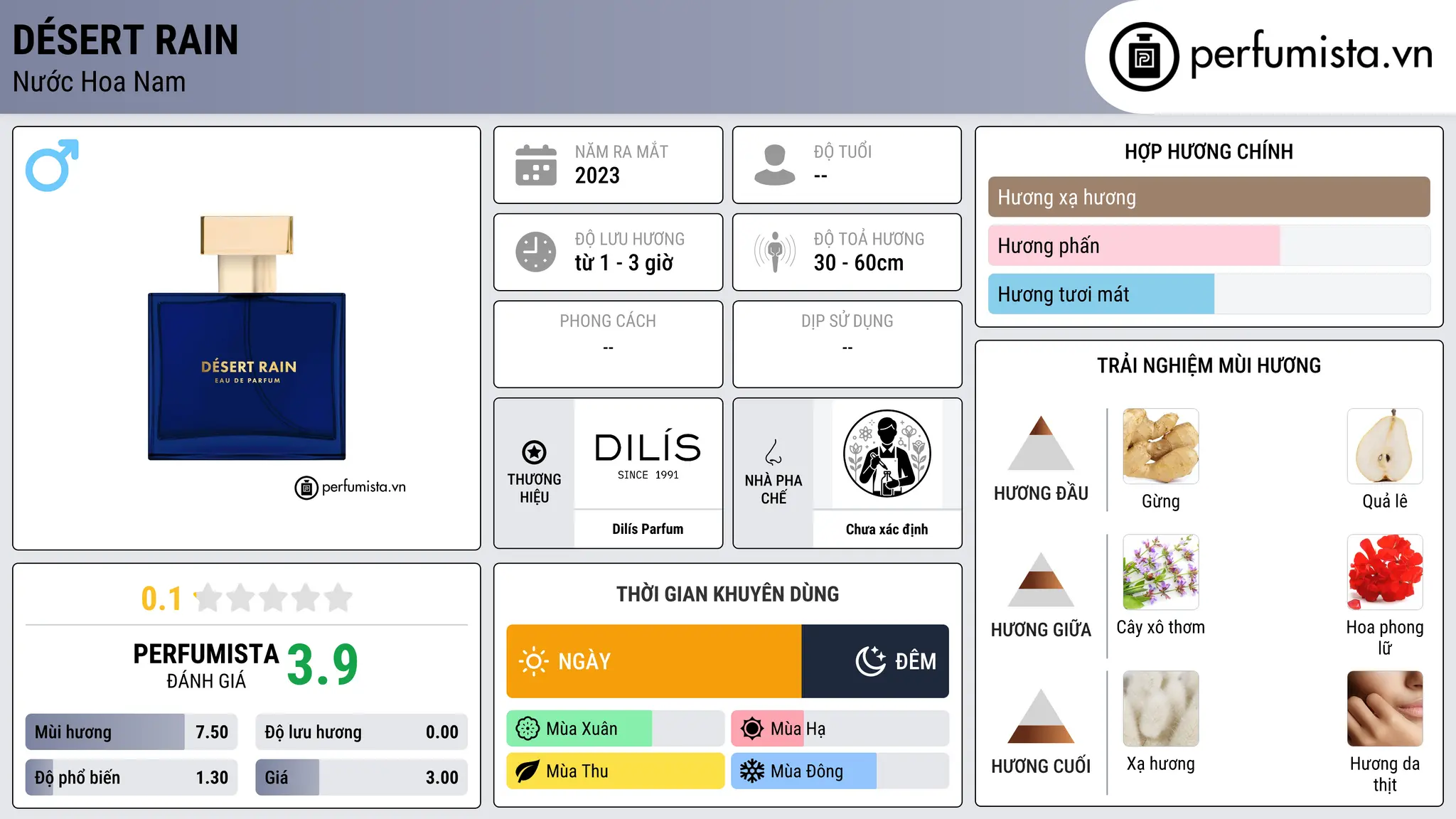Image resolution: width=1456 pixels, height=819 pixels.
Task: Click the user rating value 0.1
Action: [161, 599]
